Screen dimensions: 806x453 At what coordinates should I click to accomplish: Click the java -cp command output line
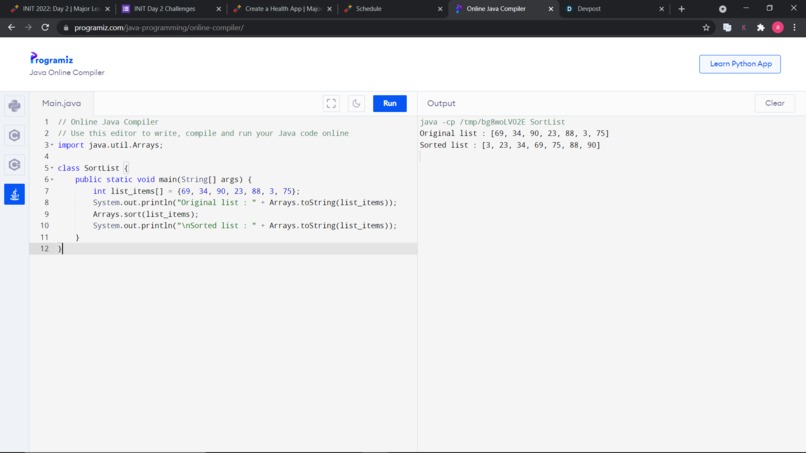(x=492, y=122)
